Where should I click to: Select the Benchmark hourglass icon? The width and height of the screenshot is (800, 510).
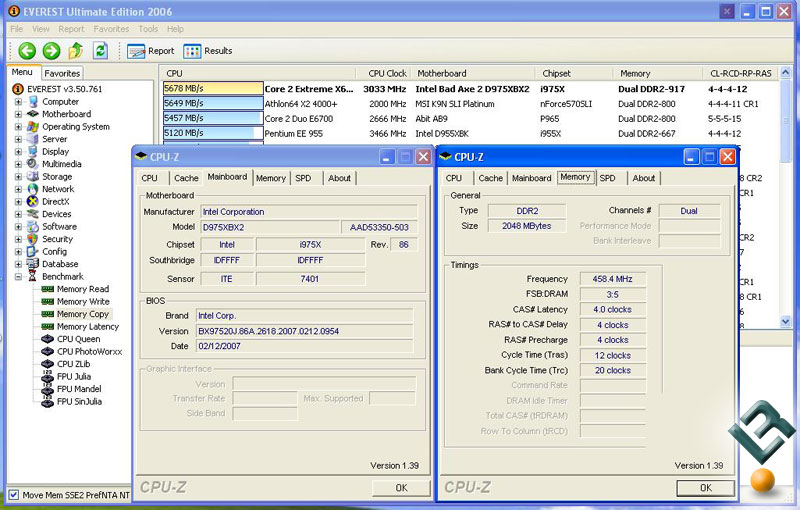(33, 276)
